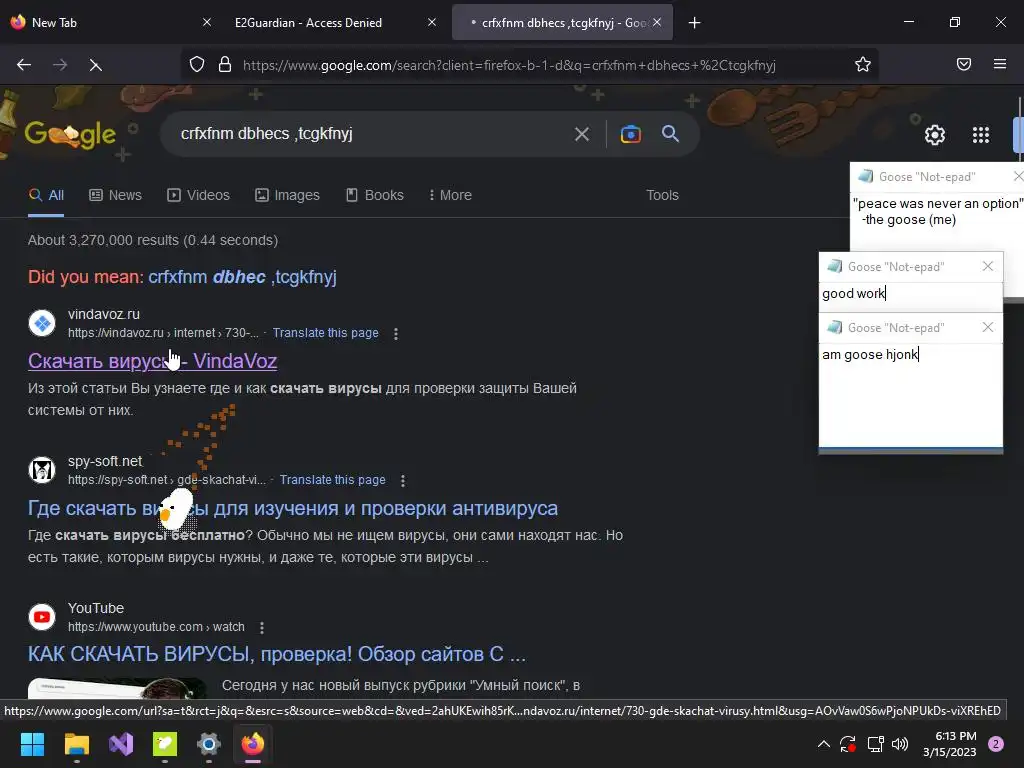Submit search with magnifier icon
1024x768 pixels.
coord(670,134)
